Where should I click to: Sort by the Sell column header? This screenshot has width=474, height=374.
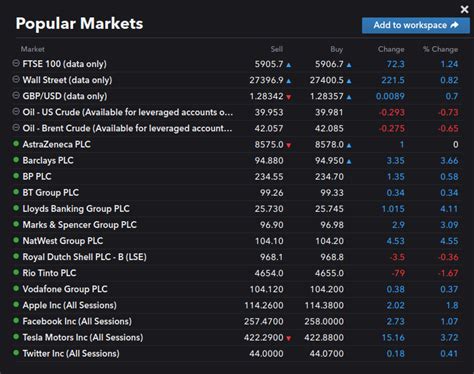click(x=277, y=49)
